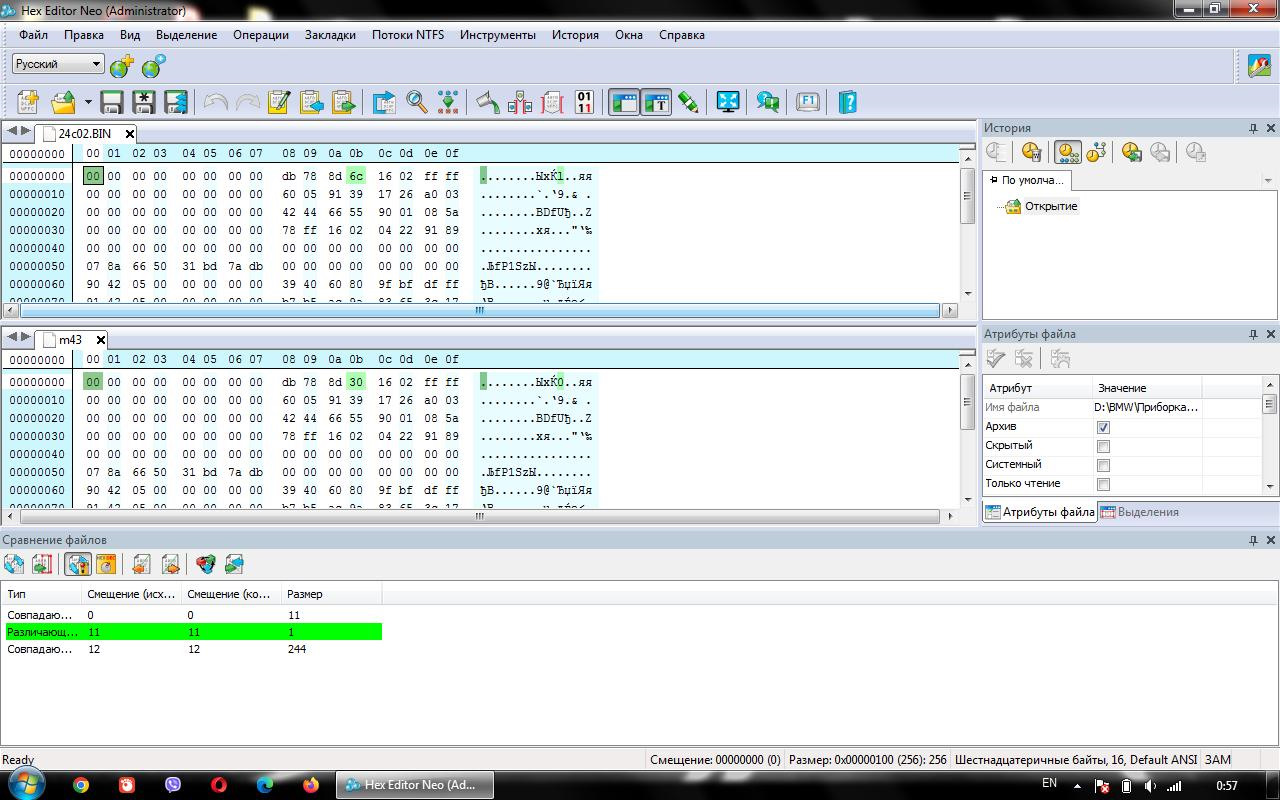The height and width of the screenshot is (800, 1280).
Task: Click the Save floppy disk icon
Action: [x=112, y=102]
